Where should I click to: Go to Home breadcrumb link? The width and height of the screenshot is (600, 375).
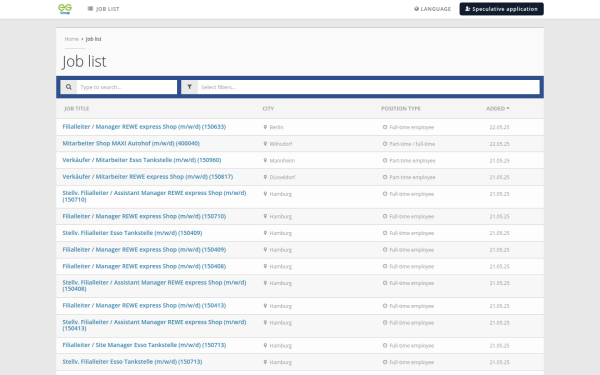click(72, 39)
